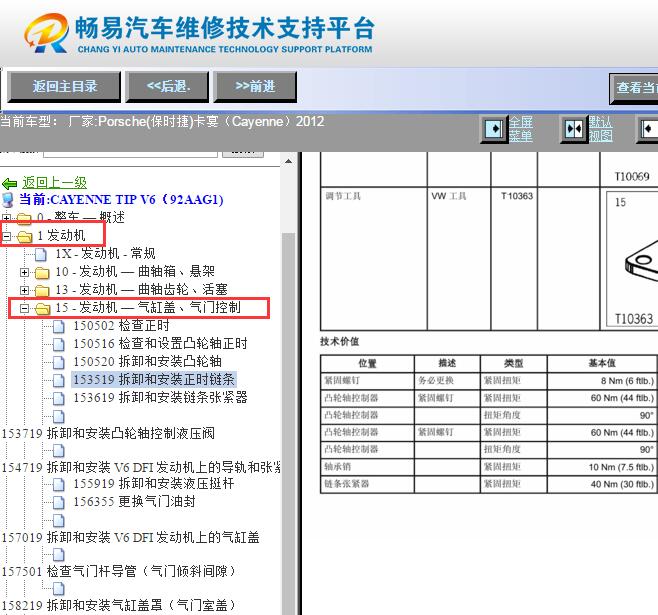Open 158219 拆卸和安装气缸盖罩
The width and height of the screenshot is (658, 615).
coord(119,605)
